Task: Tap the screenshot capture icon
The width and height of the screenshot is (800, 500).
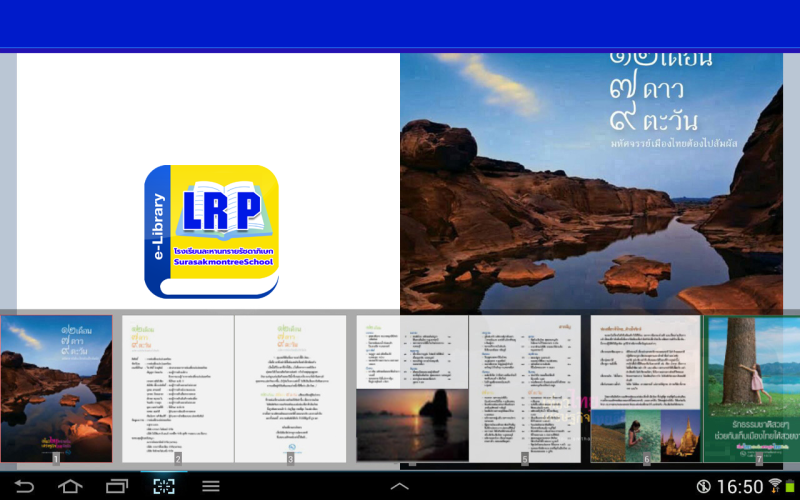Action: [163, 486]
